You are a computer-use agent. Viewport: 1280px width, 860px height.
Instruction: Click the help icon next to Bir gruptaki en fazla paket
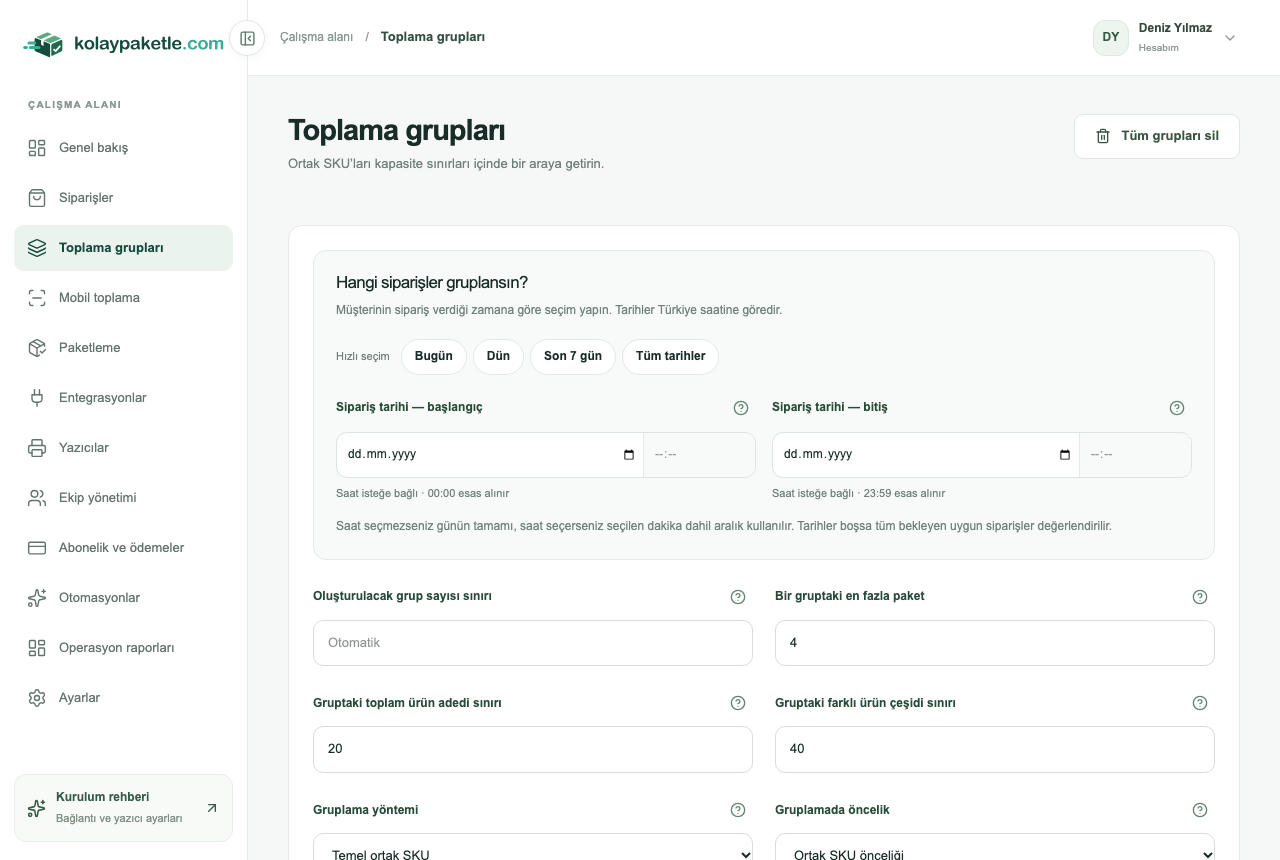coord(1200,597)
